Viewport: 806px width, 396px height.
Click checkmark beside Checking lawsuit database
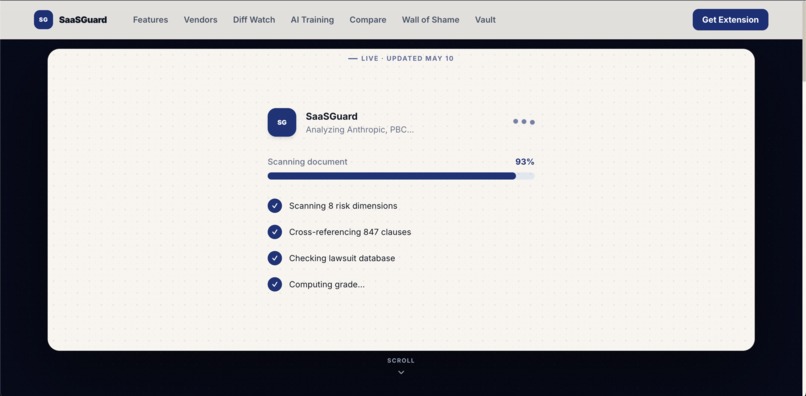coord(274,258)
